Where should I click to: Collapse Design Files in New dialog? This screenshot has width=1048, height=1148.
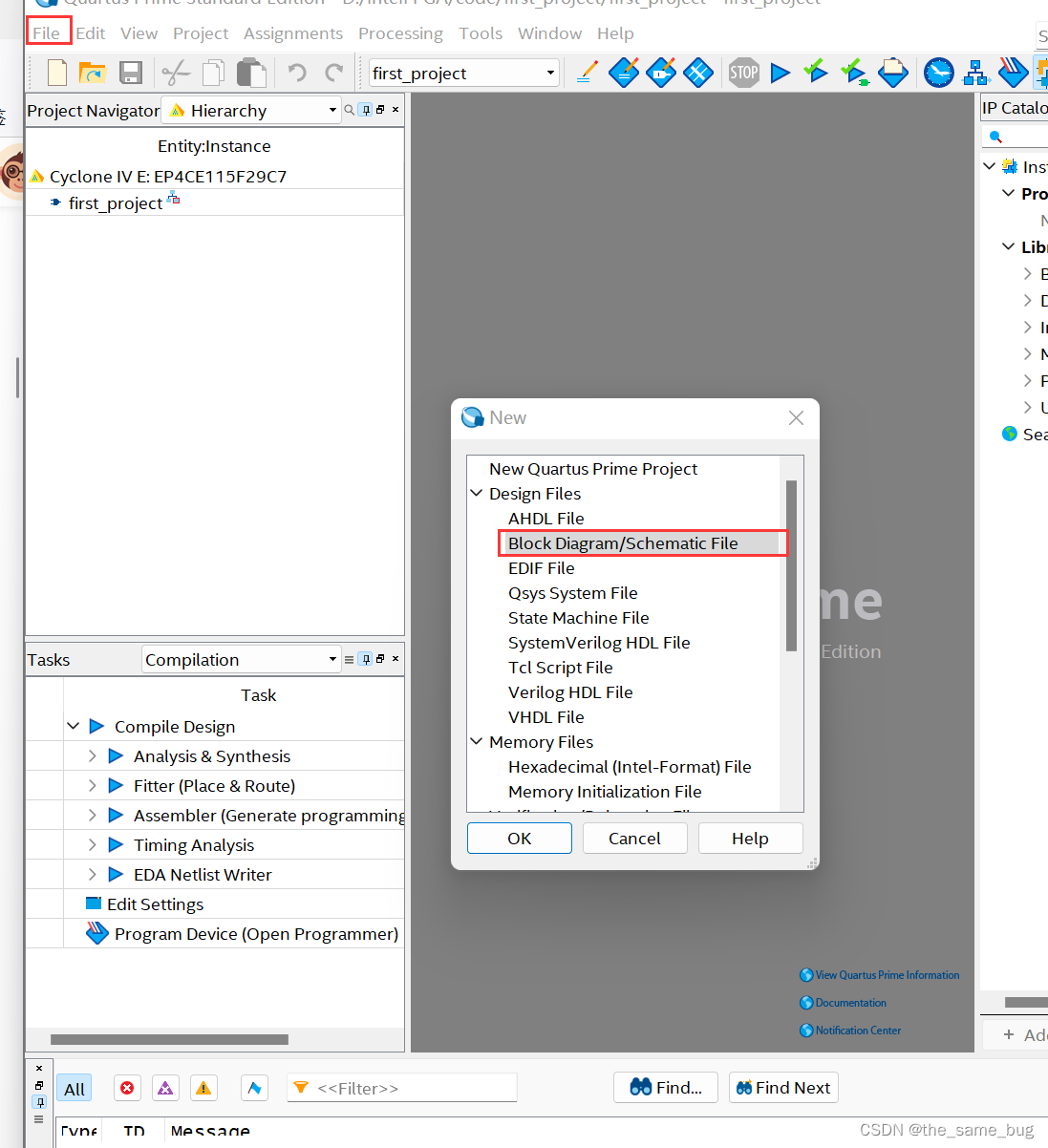tap(477, 493)
